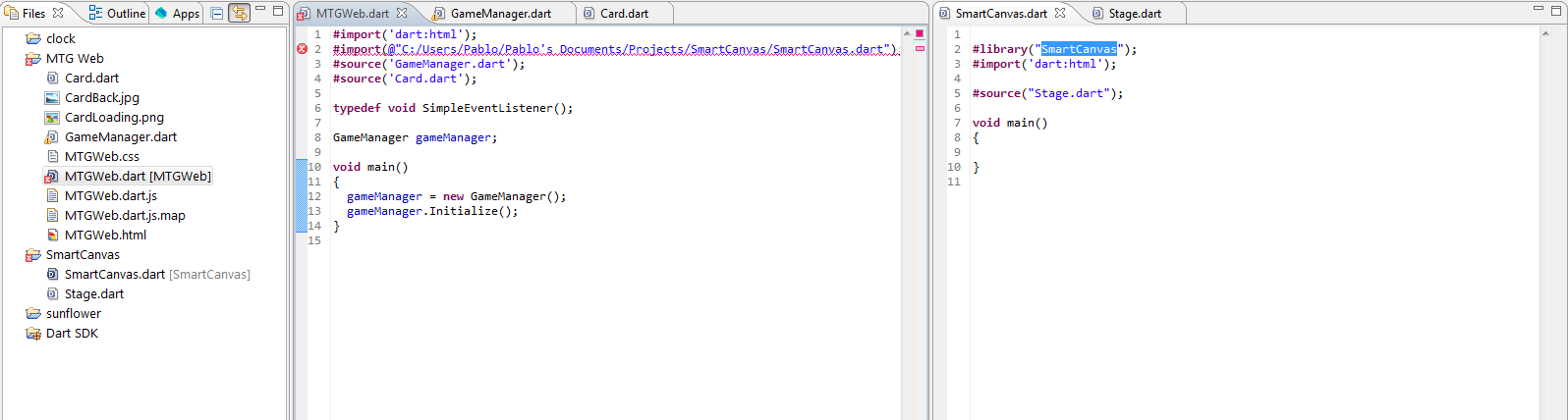Click the pink error annotation in overview ruler
This screenshot has height=420, width=1568.
coord(920,48)
